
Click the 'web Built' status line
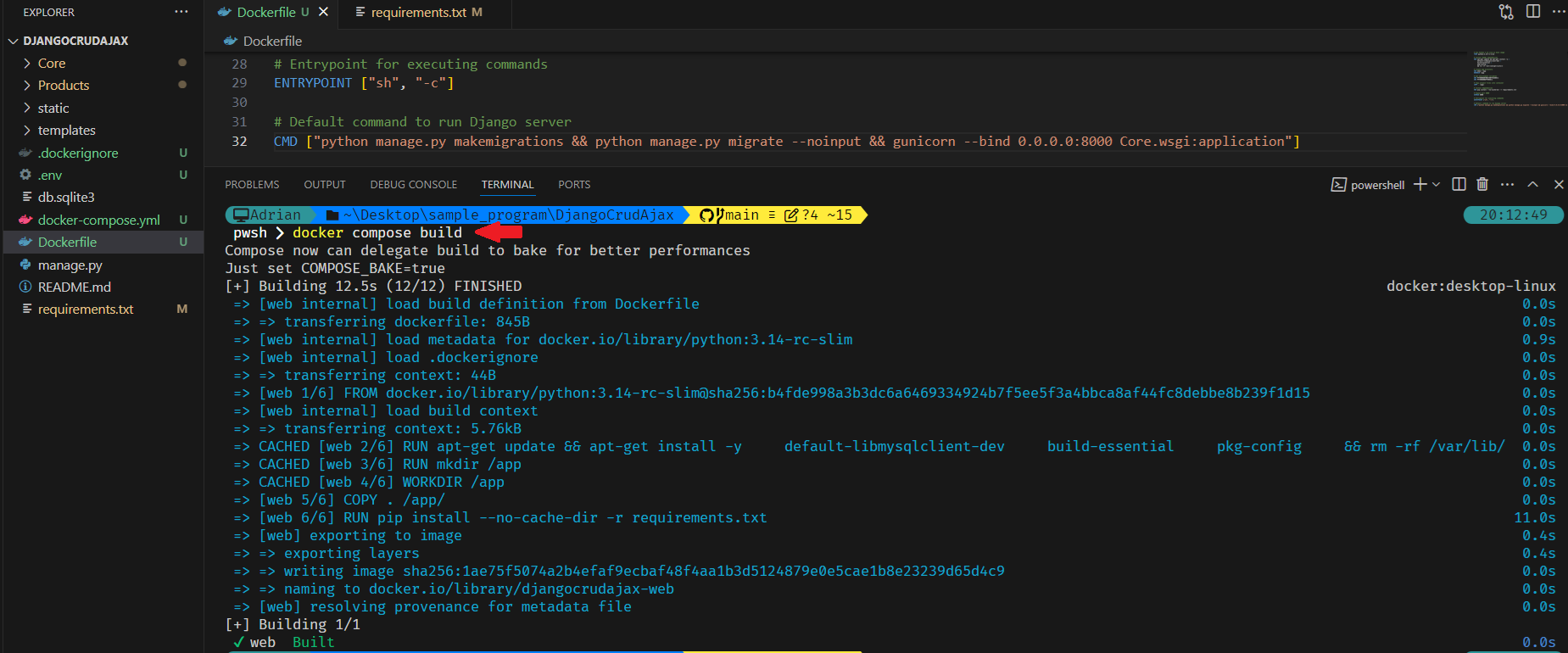pyautogui.click(x=284, y=642)
